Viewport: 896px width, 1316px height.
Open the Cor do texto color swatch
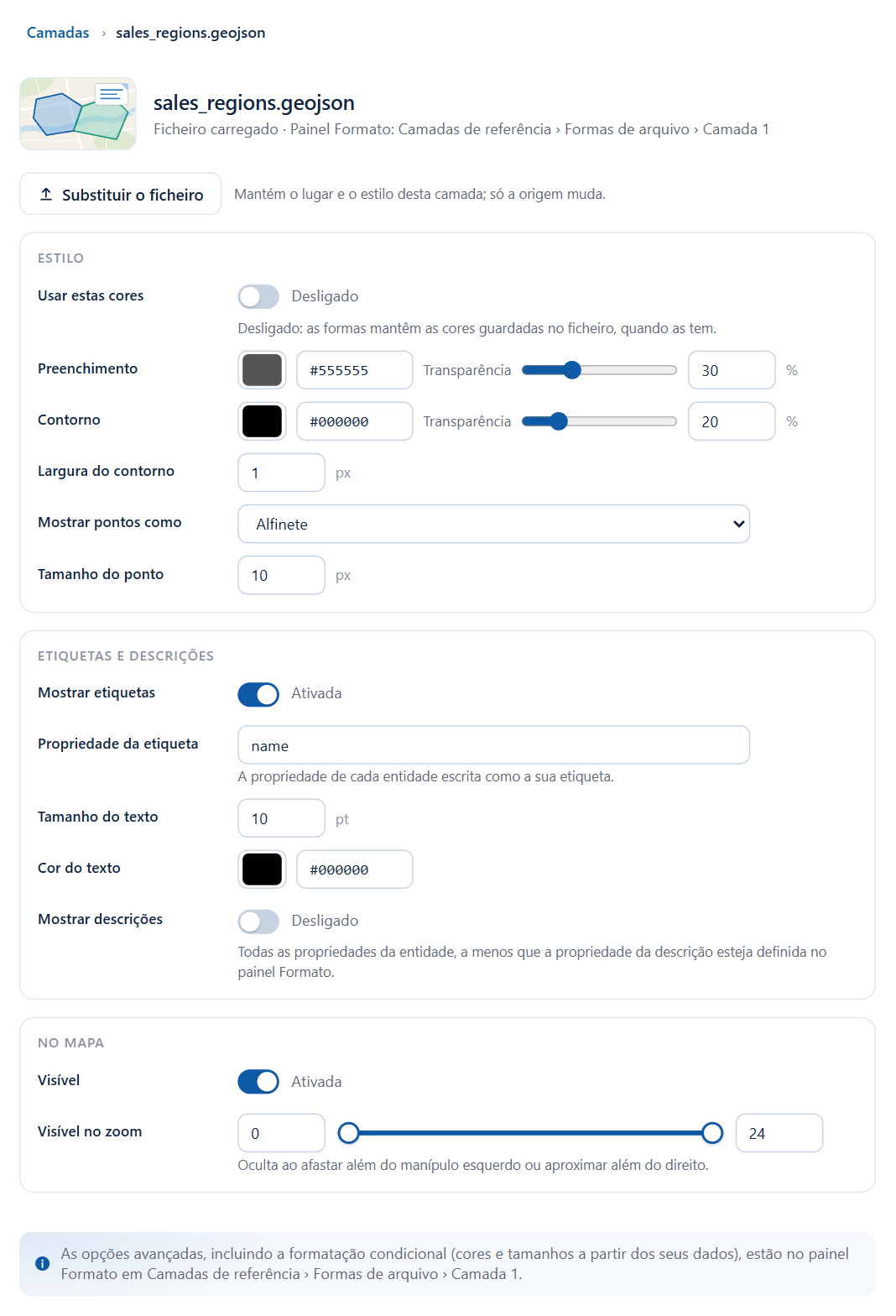point(262,869)
